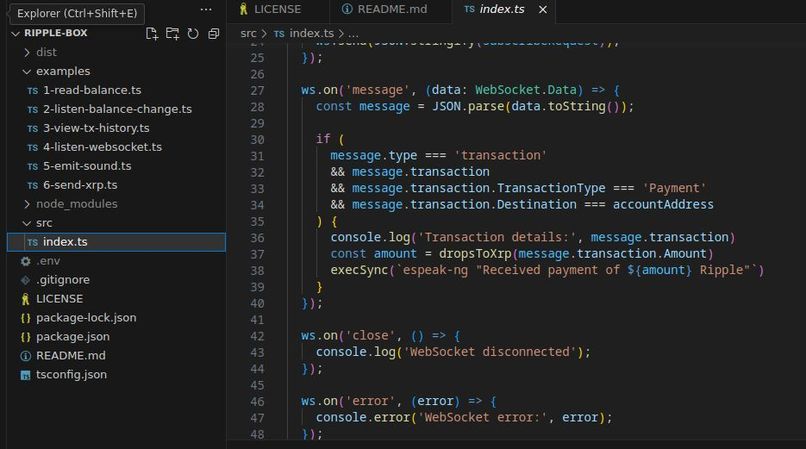The height and width of the screenshot is (449, 806).
Task: Close the index.ts editor tab
Action: (x=542, y=9)
